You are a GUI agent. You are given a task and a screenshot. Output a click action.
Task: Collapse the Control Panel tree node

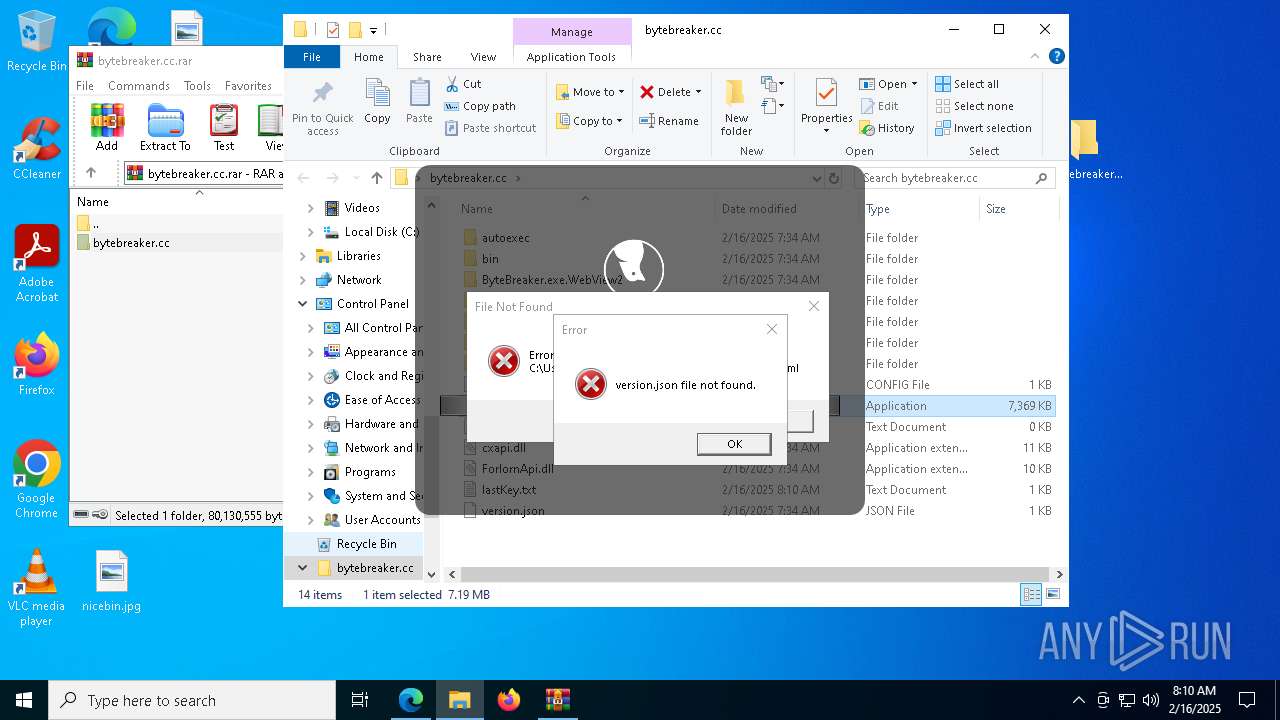pyautogui.click(x=302, y=304)
